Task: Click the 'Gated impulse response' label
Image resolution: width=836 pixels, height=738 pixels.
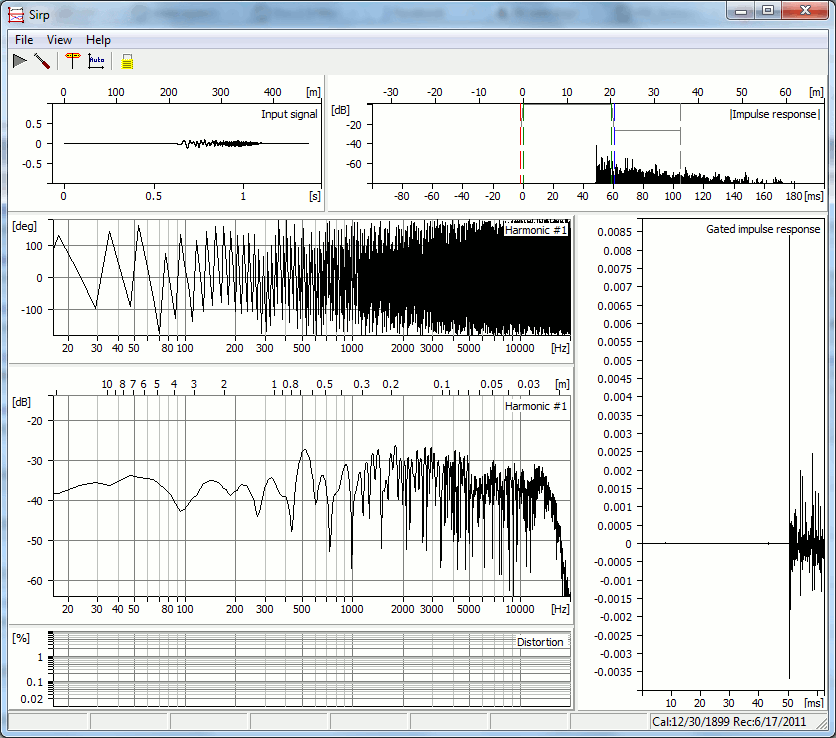Action: tap(763, 229)
